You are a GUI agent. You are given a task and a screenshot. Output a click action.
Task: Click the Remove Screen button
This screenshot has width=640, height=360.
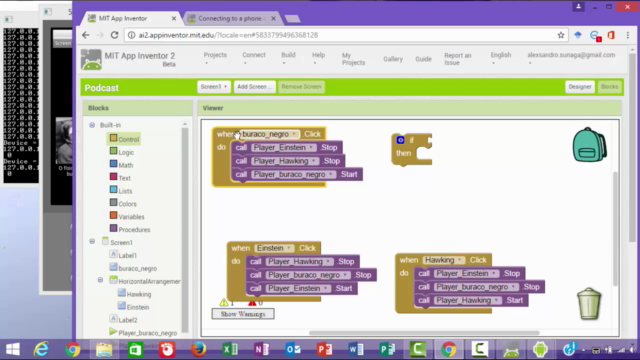pos(301,87)
